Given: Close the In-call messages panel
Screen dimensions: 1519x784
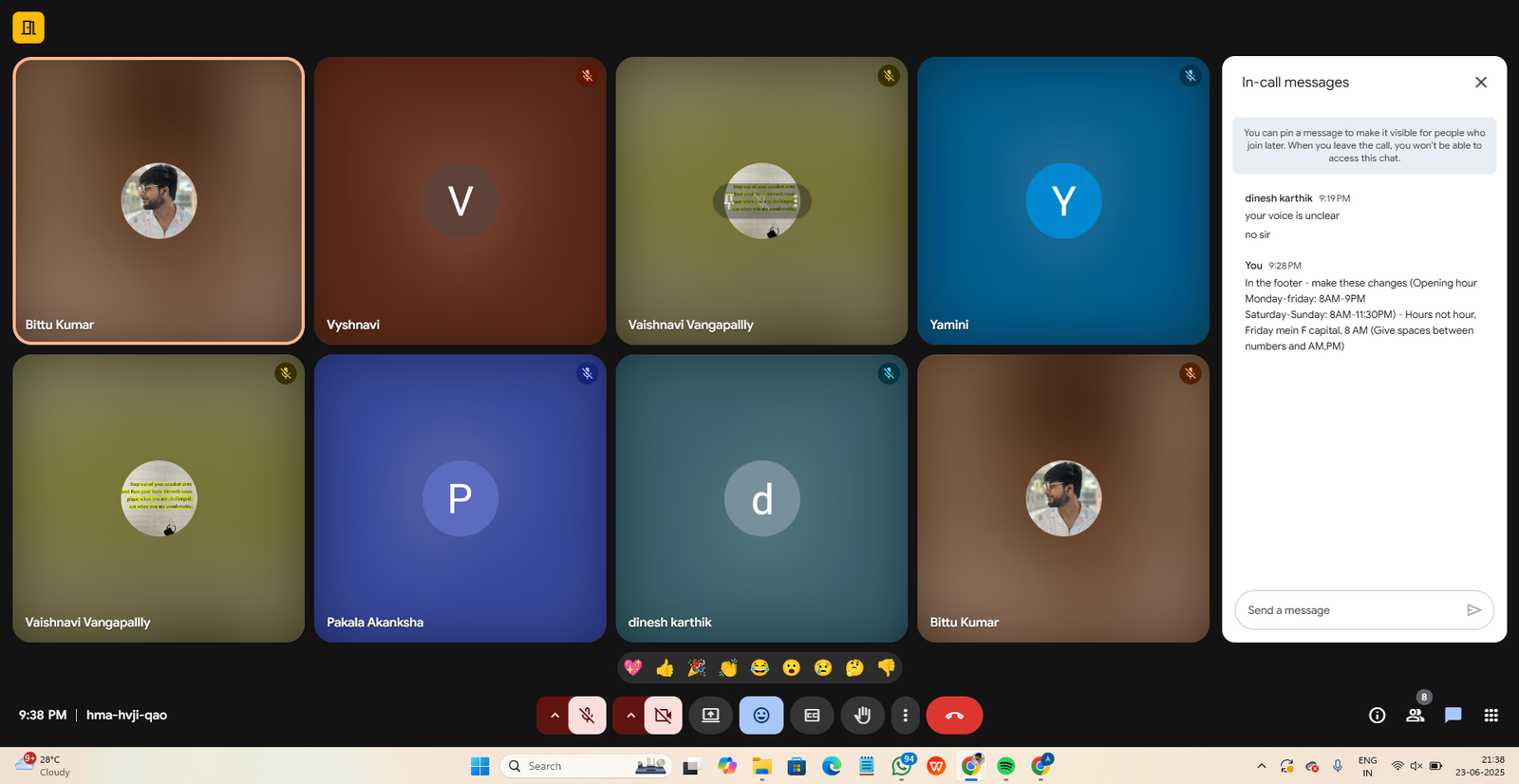Looking at the screenshot, I should coord(1480,83).
